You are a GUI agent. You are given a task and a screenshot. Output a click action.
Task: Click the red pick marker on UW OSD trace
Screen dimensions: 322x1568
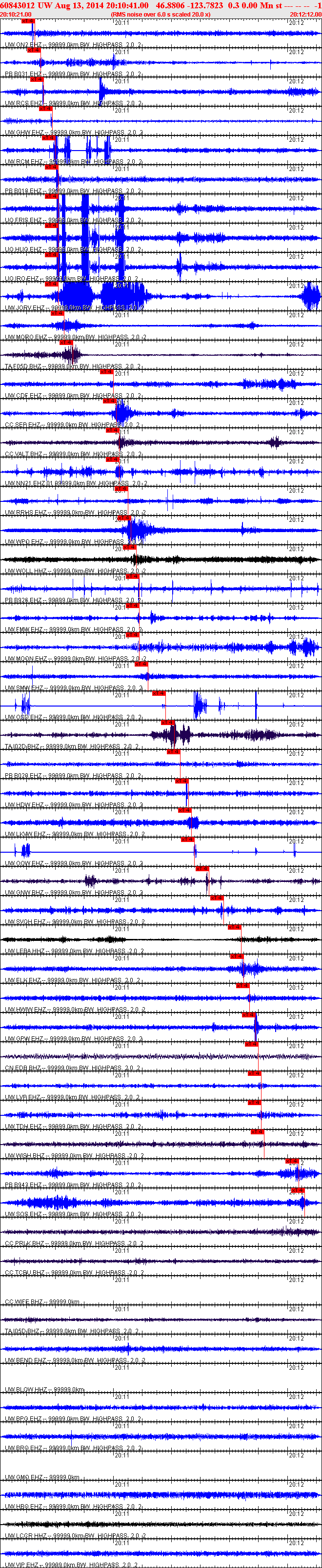[159, 693]
